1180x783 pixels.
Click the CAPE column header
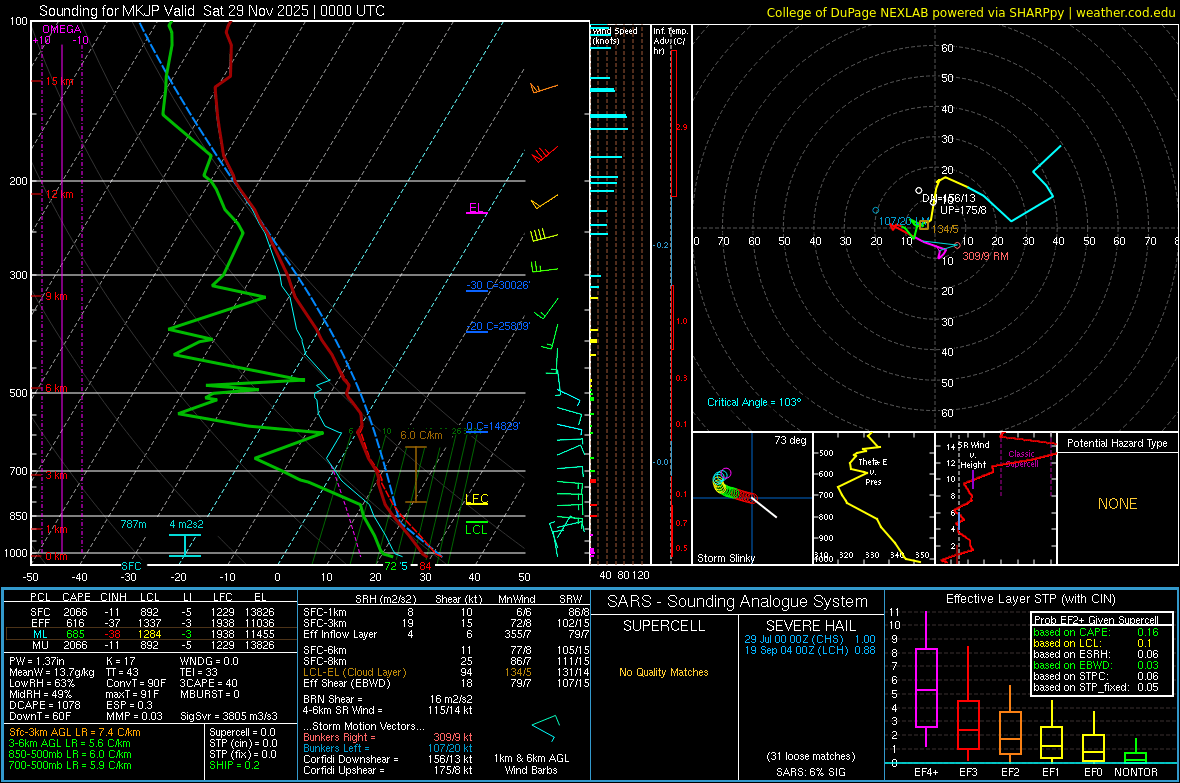[x=76, y=597]
